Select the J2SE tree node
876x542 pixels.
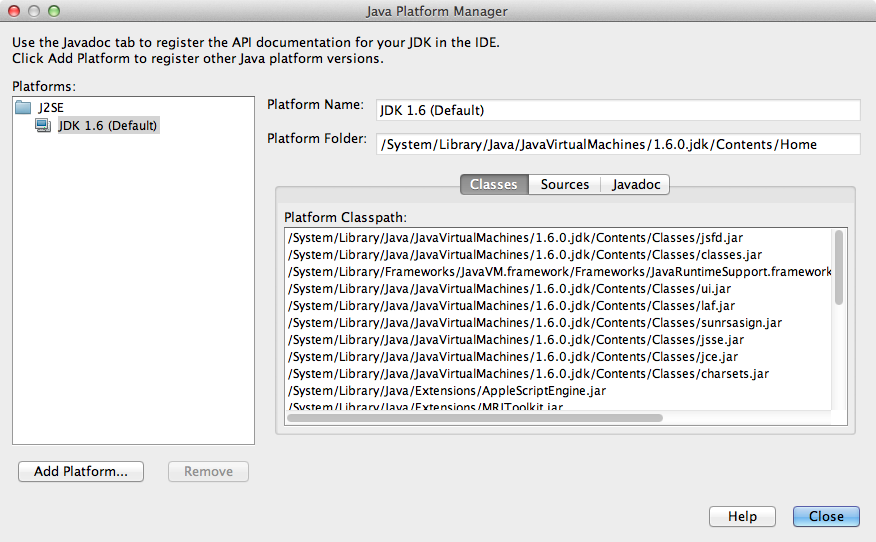[x=51, y=107]
